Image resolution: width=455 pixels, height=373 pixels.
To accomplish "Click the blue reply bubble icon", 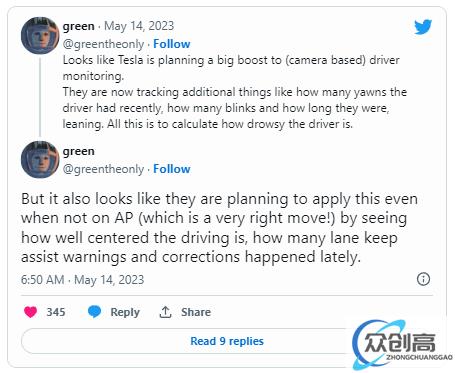I will click(94, 312).
